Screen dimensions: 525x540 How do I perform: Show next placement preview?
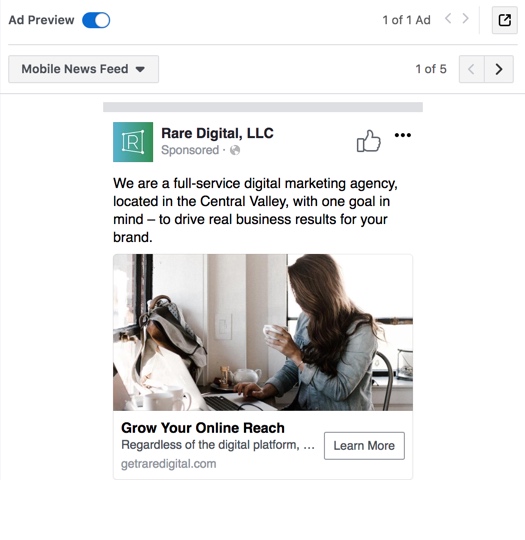(499, 69)
